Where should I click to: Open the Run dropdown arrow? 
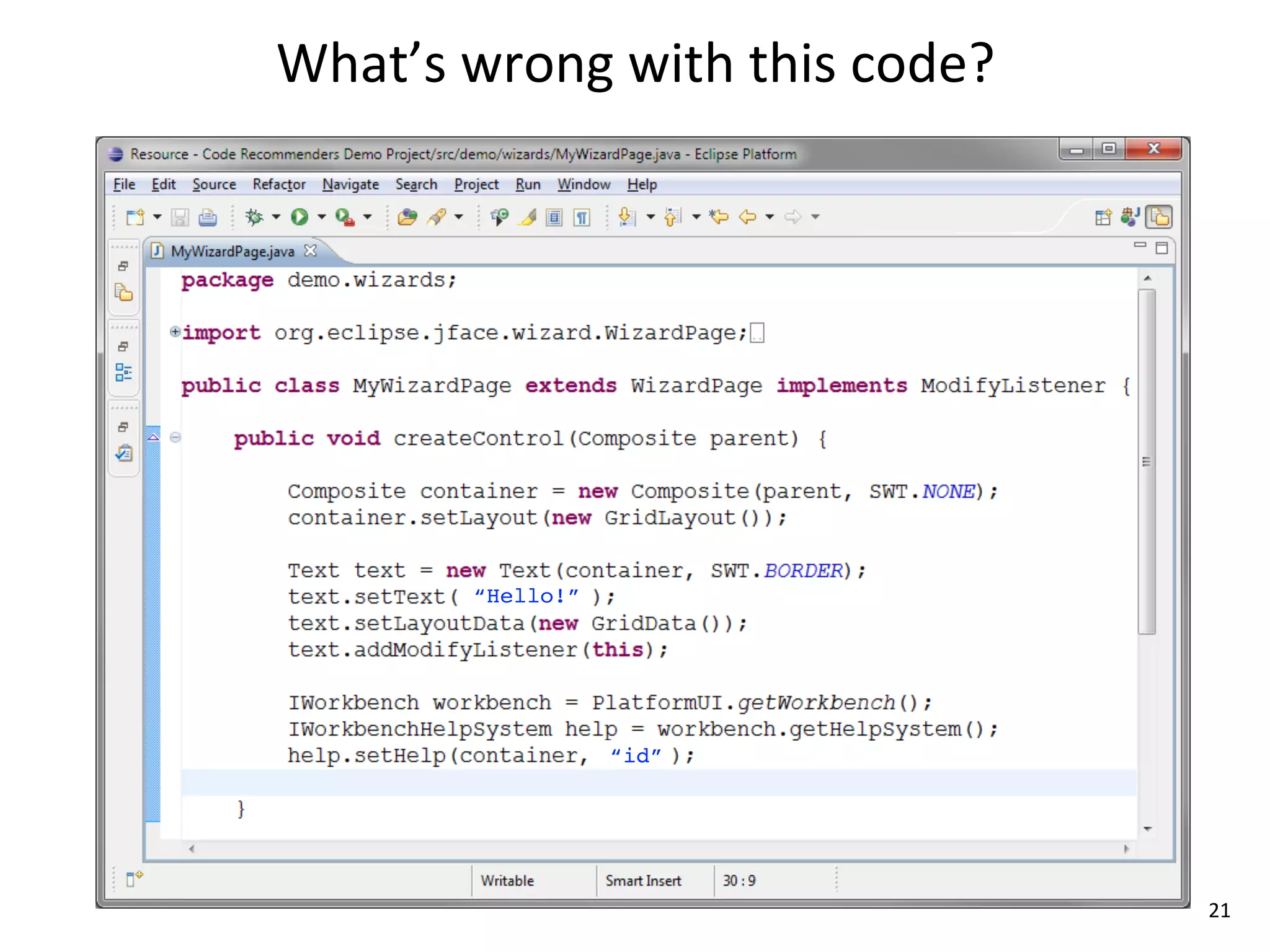[321, 217]
